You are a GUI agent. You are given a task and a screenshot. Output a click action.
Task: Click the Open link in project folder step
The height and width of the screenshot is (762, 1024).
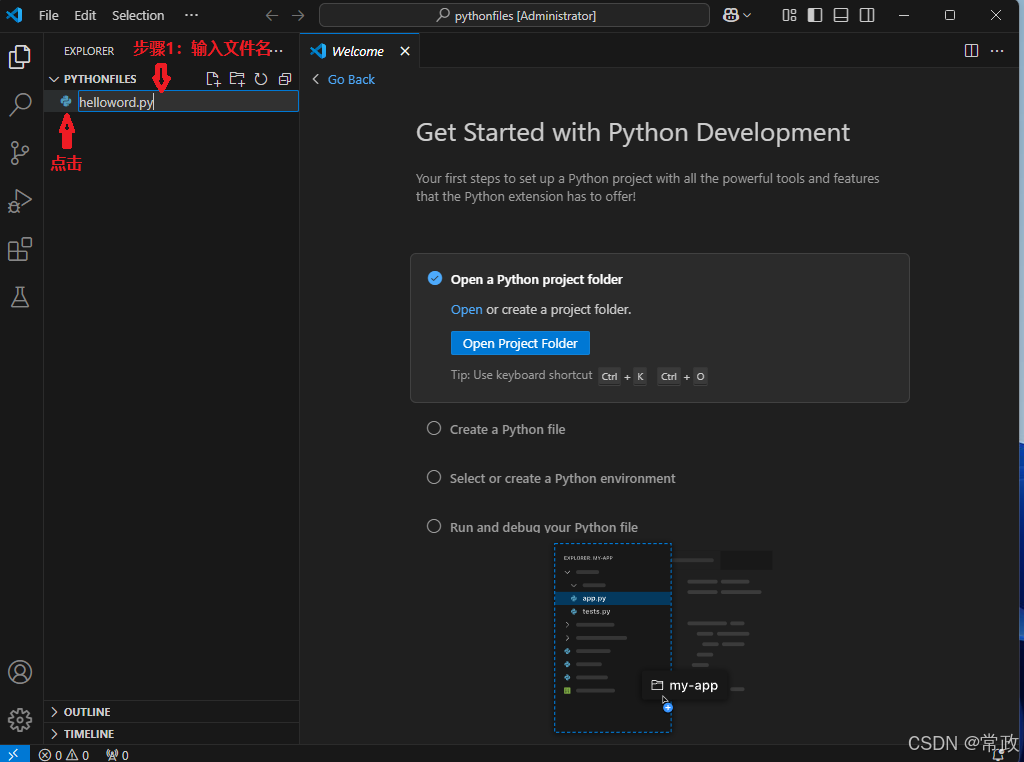pos(466,309)
